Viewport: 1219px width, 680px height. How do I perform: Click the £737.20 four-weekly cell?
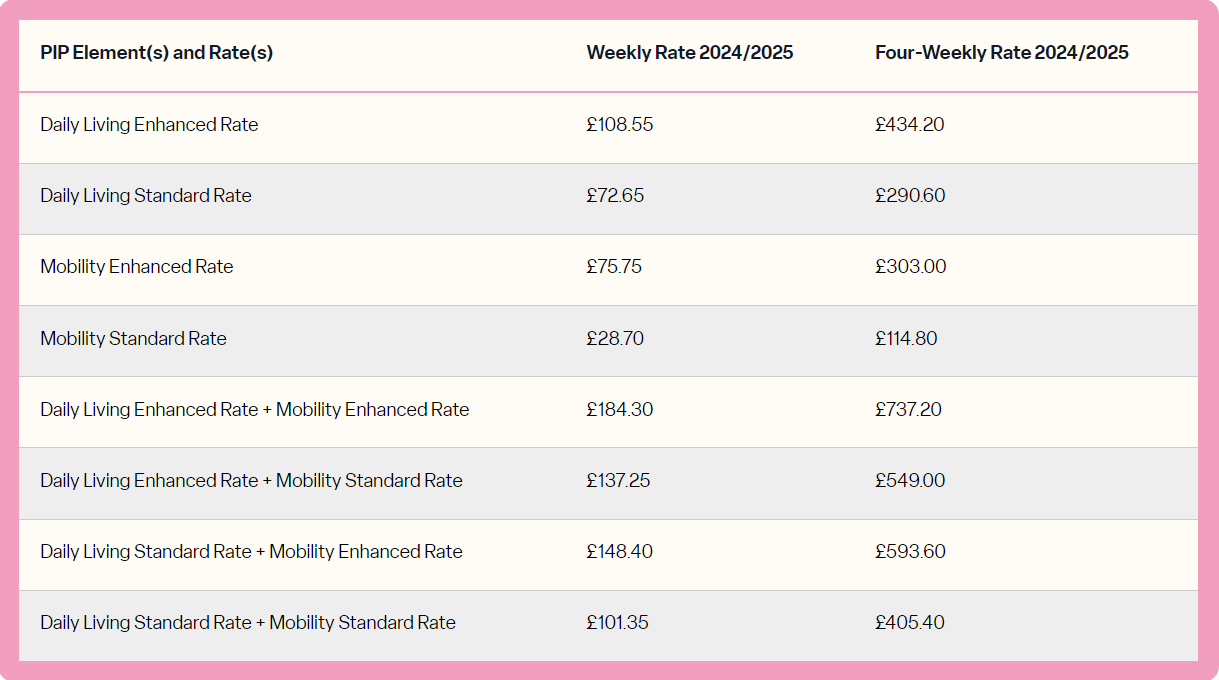(908, 410)
